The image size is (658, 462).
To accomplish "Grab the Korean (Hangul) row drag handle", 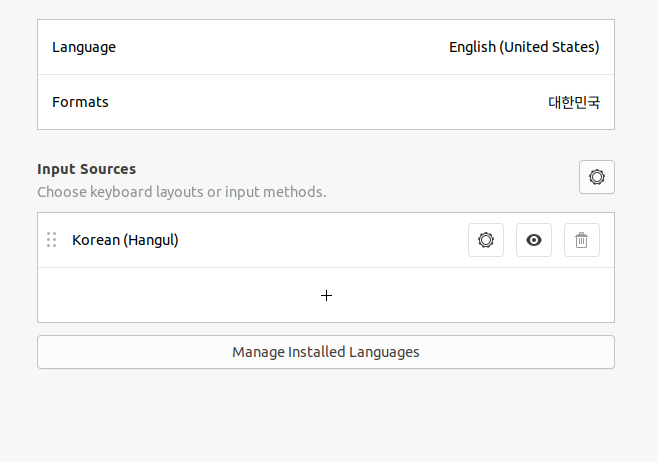I will coord(52,240).
